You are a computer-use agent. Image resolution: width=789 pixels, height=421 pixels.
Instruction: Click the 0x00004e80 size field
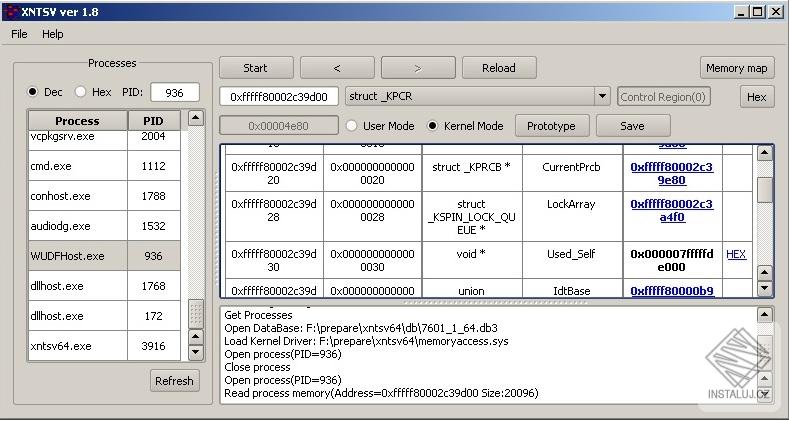278,126
